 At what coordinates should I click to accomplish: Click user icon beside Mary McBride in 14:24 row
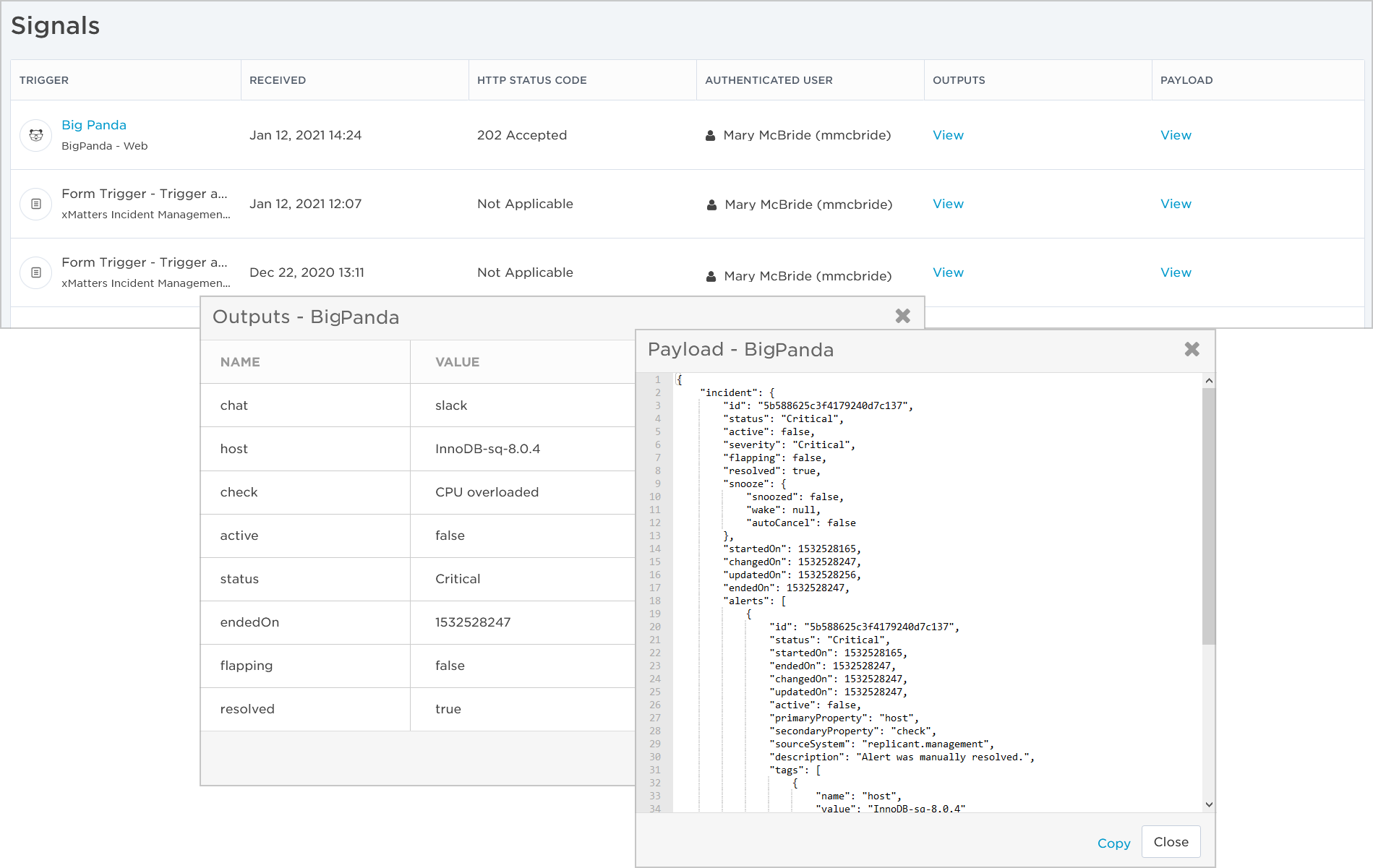(x=710, y=135)
